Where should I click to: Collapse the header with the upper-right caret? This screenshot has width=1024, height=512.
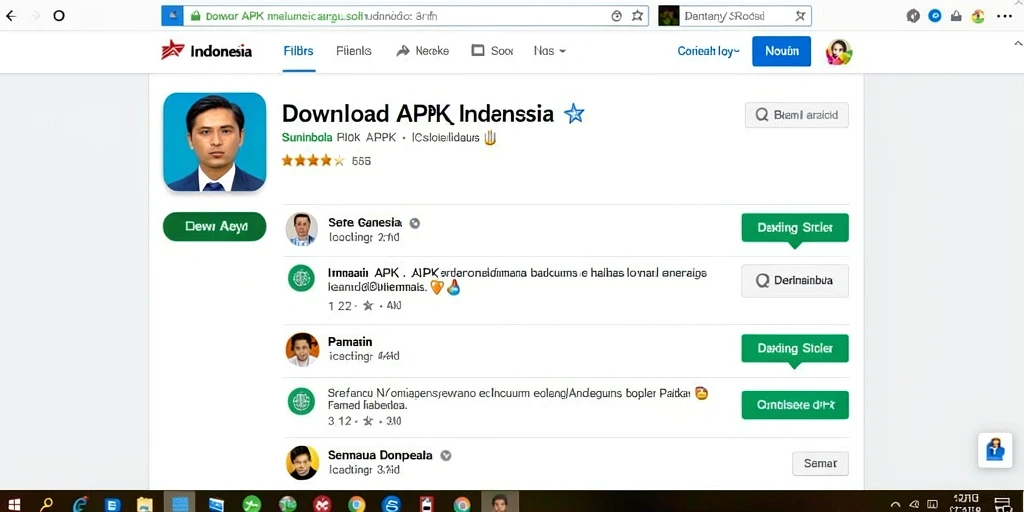[1017, 43]
